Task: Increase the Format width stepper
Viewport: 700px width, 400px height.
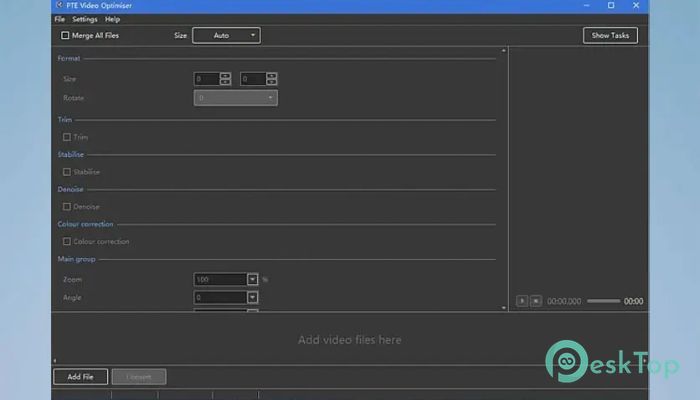Action: pyautogui.click(x=225, y=75)
